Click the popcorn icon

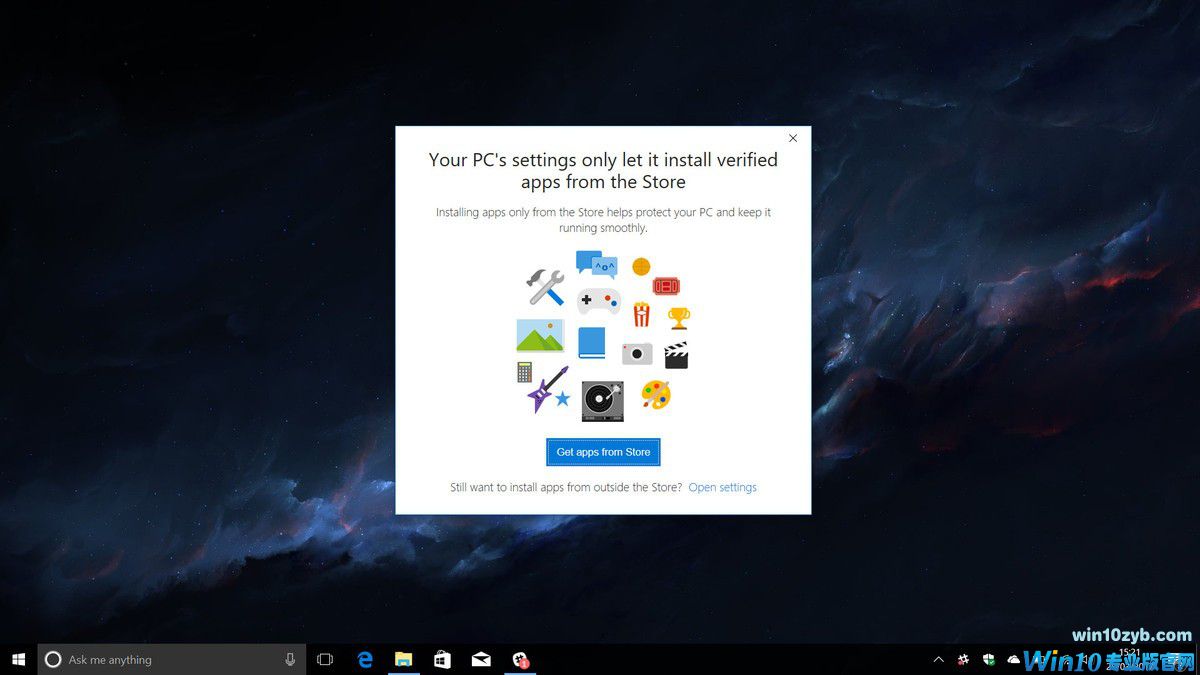641,313
